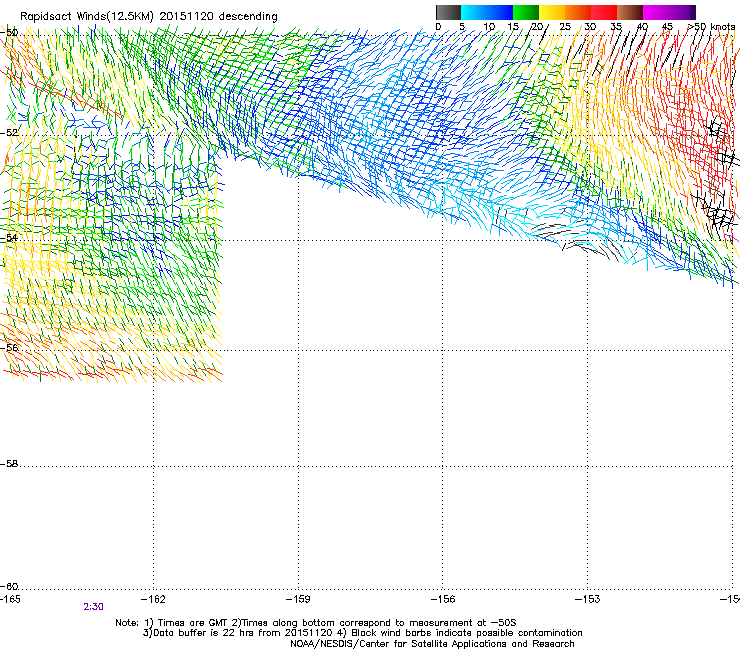Click the '-54' latitude axis label
Image resolution: width=740 pixels, height=650 pixels.
pyautogui.click(x=9, y=237)
